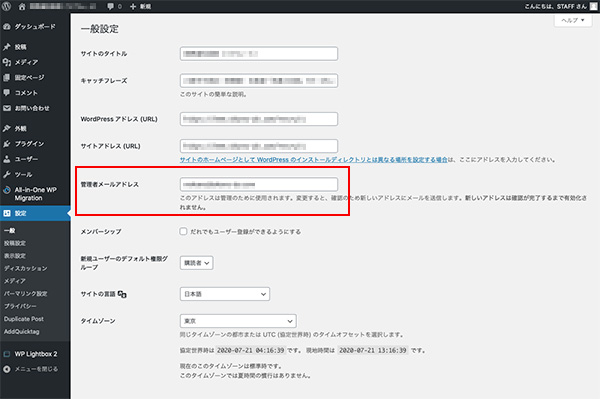Click the local time 2020-07-21 13:16:39
The height and width of the screenshot is (399, 600).
tap(373, 350)
